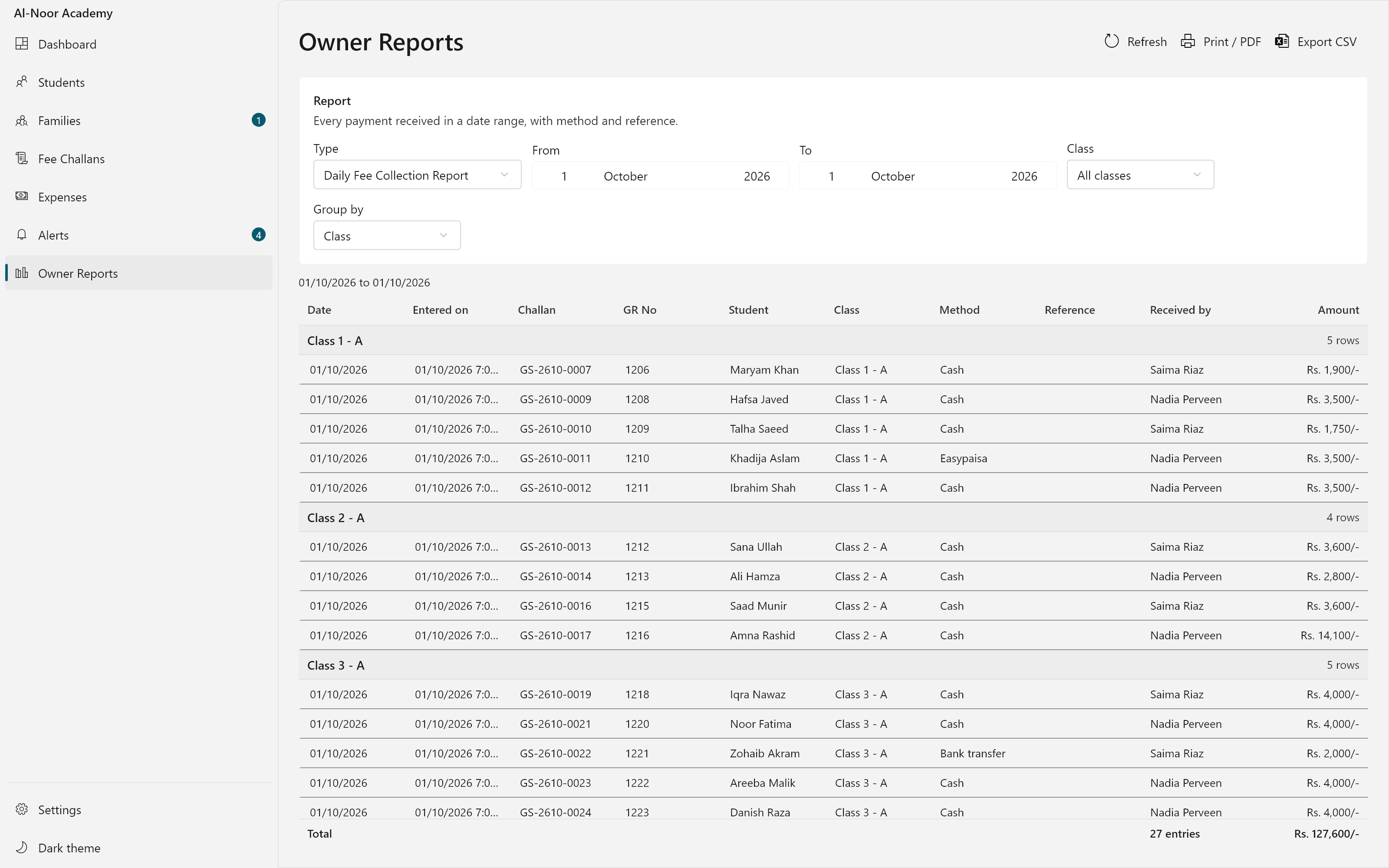Open Settings via the gear icon

tap(22, 809)
